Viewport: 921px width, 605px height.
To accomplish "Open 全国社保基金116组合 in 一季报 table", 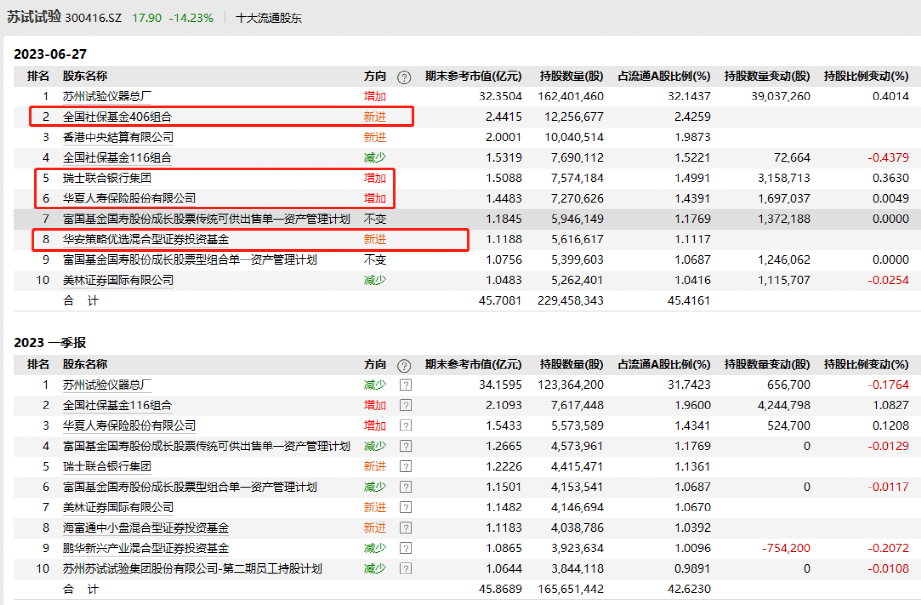I will coord(117,405).
